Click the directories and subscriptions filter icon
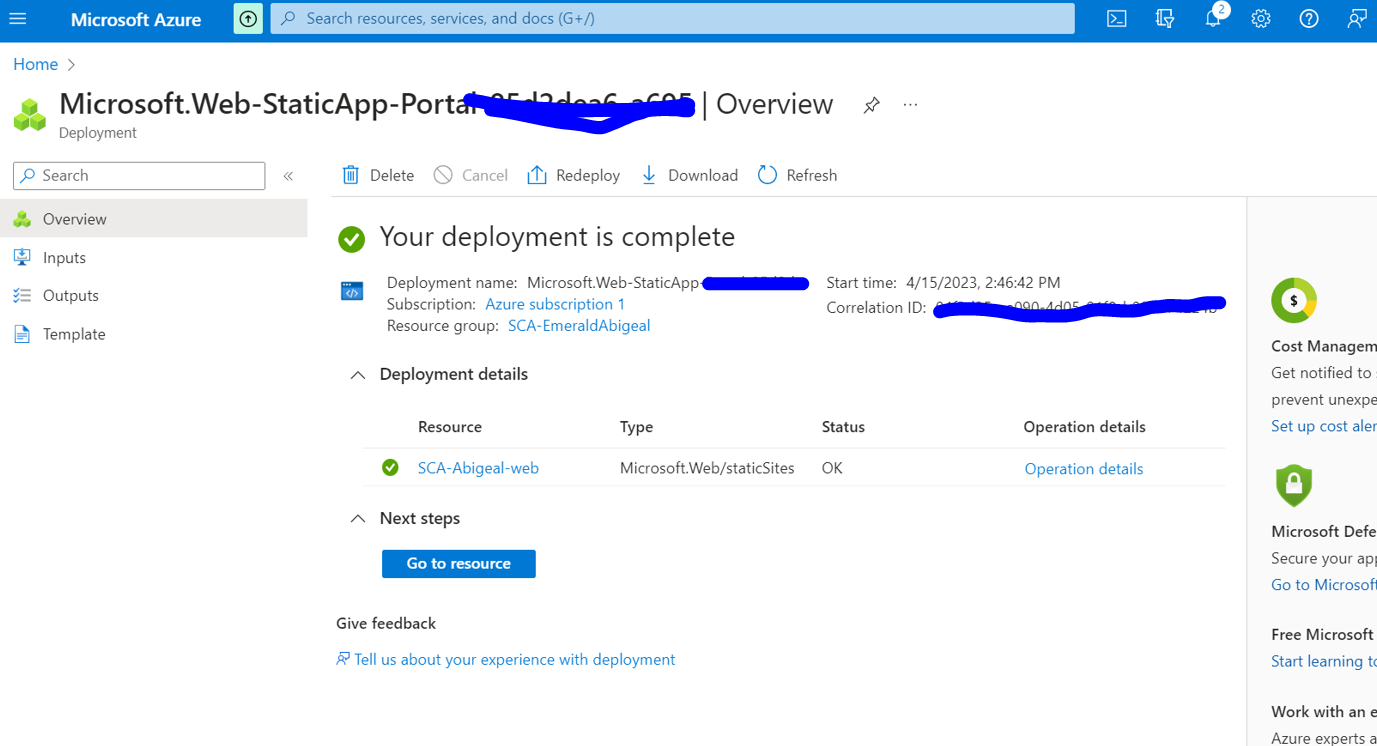1377x746 pixels. pos(1164,19)
